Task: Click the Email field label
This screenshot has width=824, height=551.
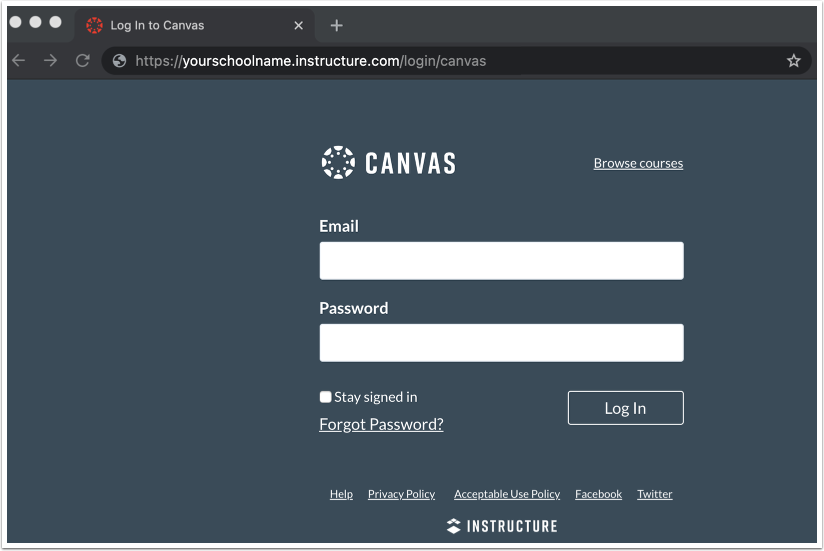Action: pyautogui.click(x=339, y=226)
